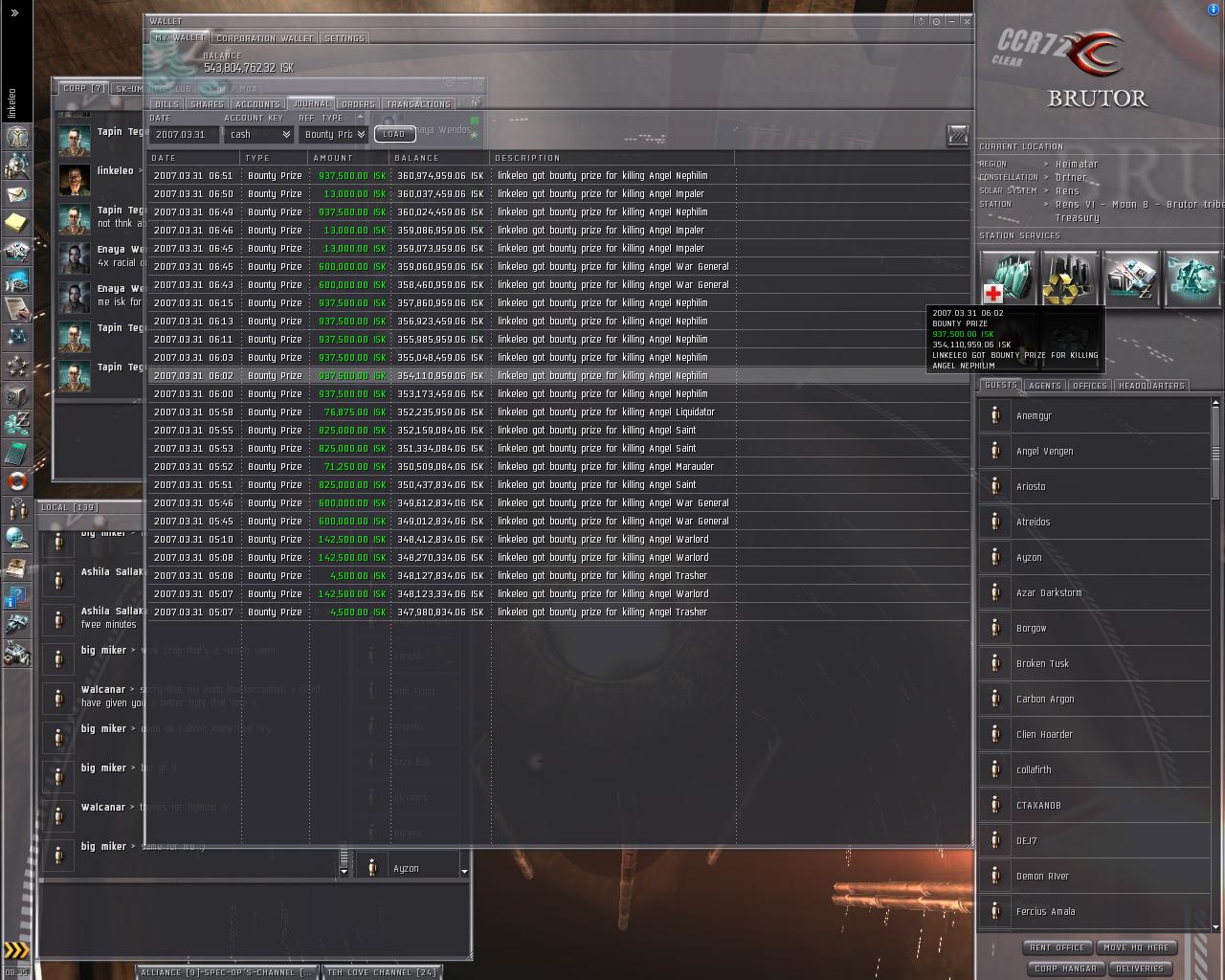This screenshot has height=980, width=1225.
Task: Open the Corp Hangar button
Action: click(1065, 969)
